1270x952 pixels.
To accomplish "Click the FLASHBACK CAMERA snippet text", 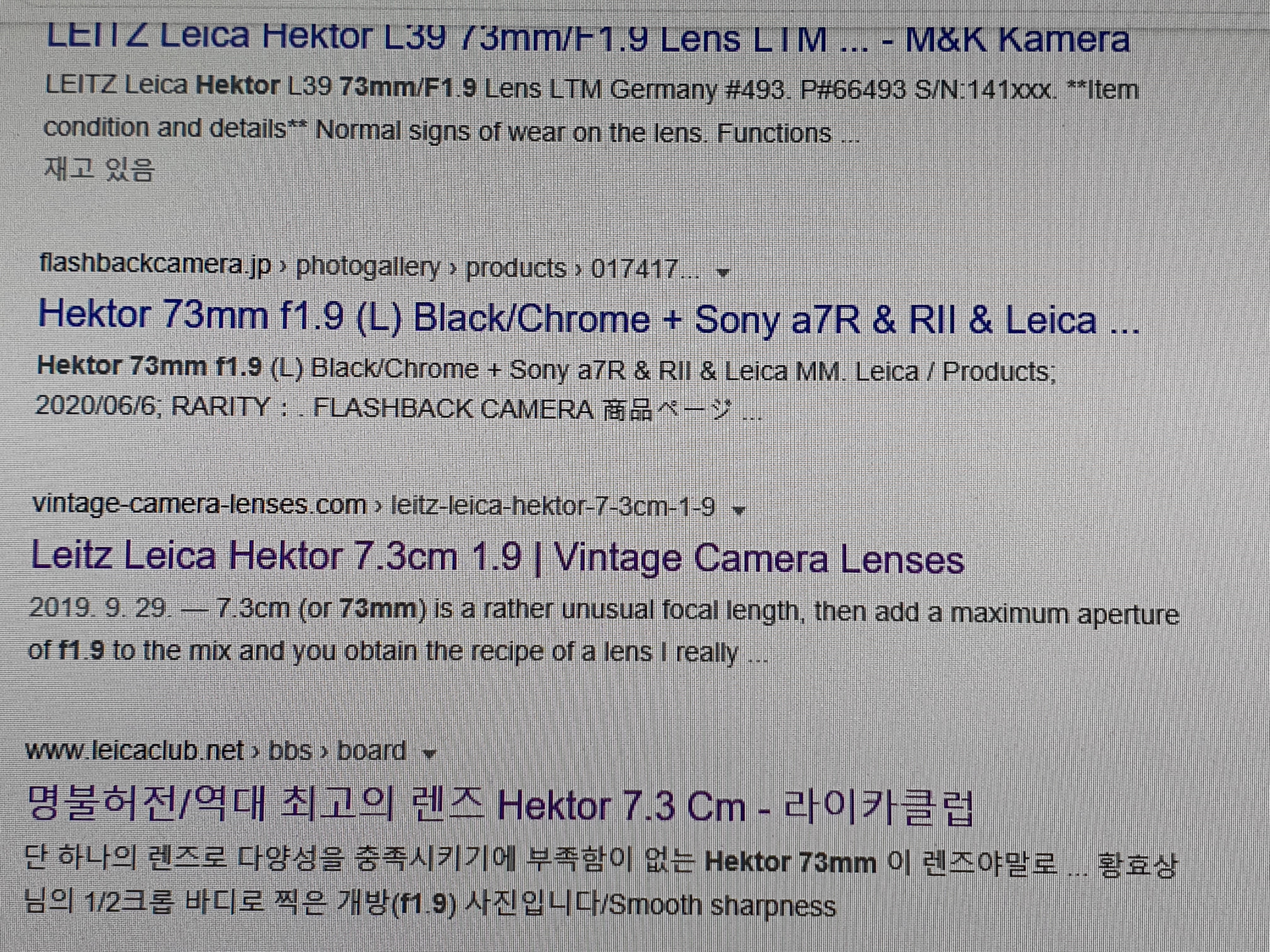I will click(x=454, y=409).
